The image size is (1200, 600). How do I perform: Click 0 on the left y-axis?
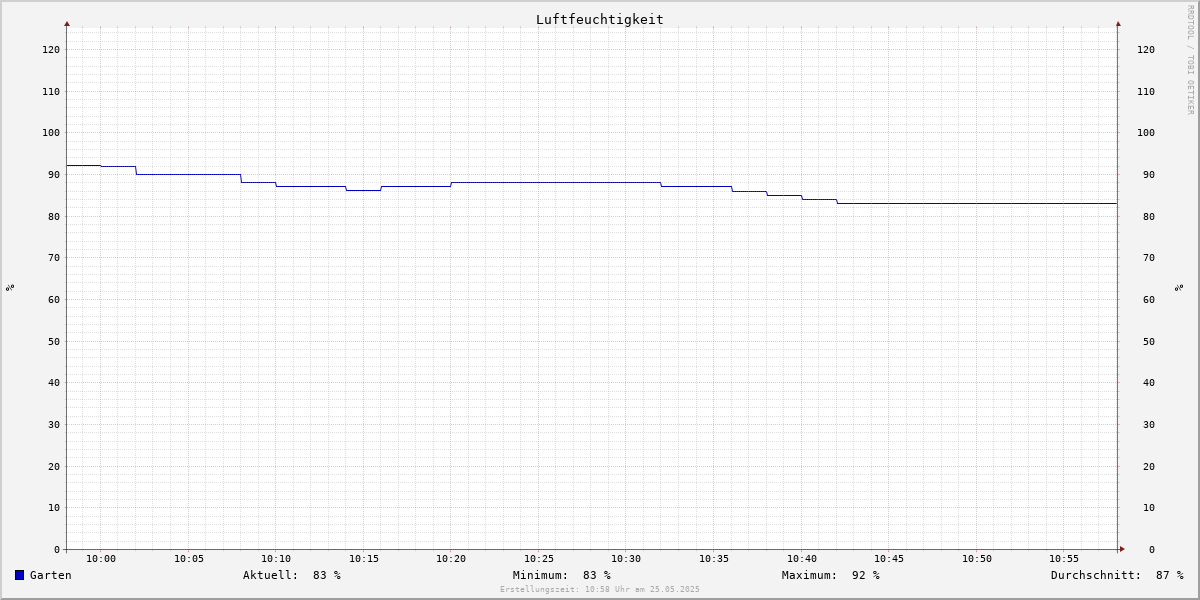click(x=57, y=550)
